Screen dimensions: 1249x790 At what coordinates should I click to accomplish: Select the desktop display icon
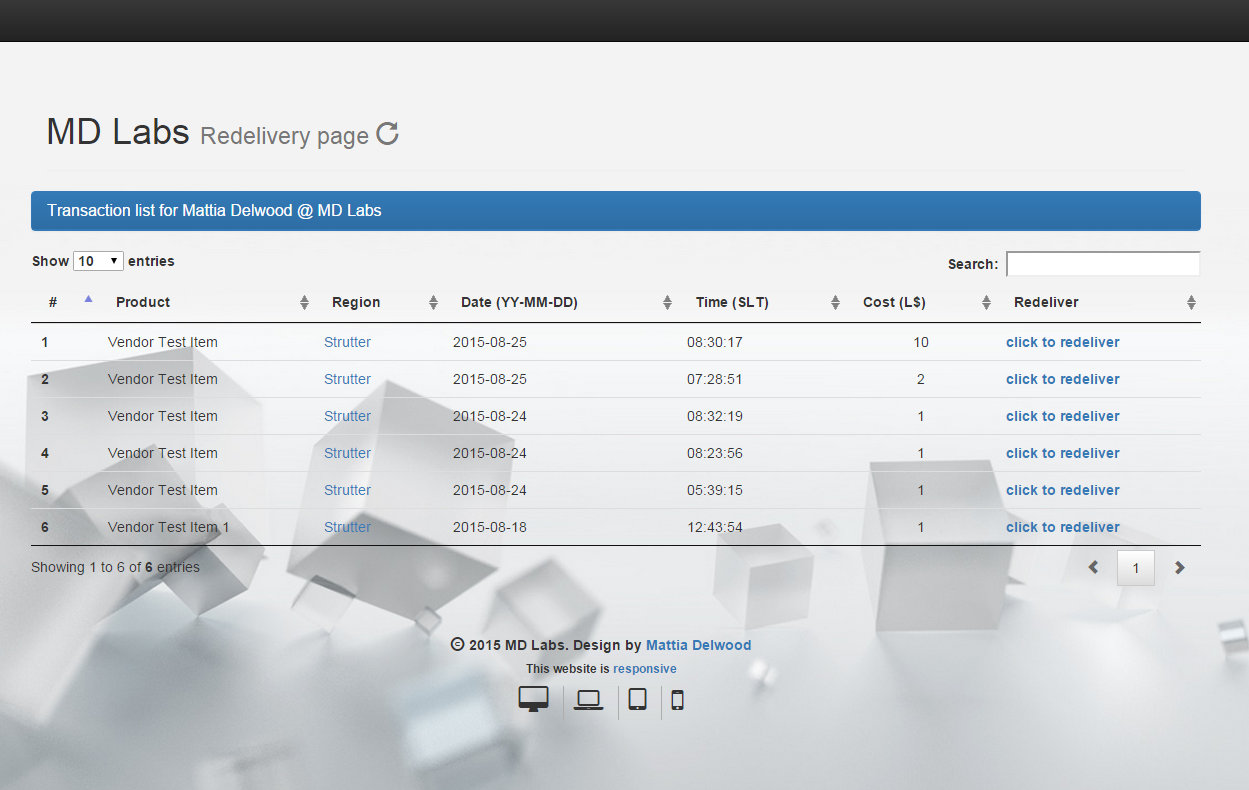tap(533, 698)
